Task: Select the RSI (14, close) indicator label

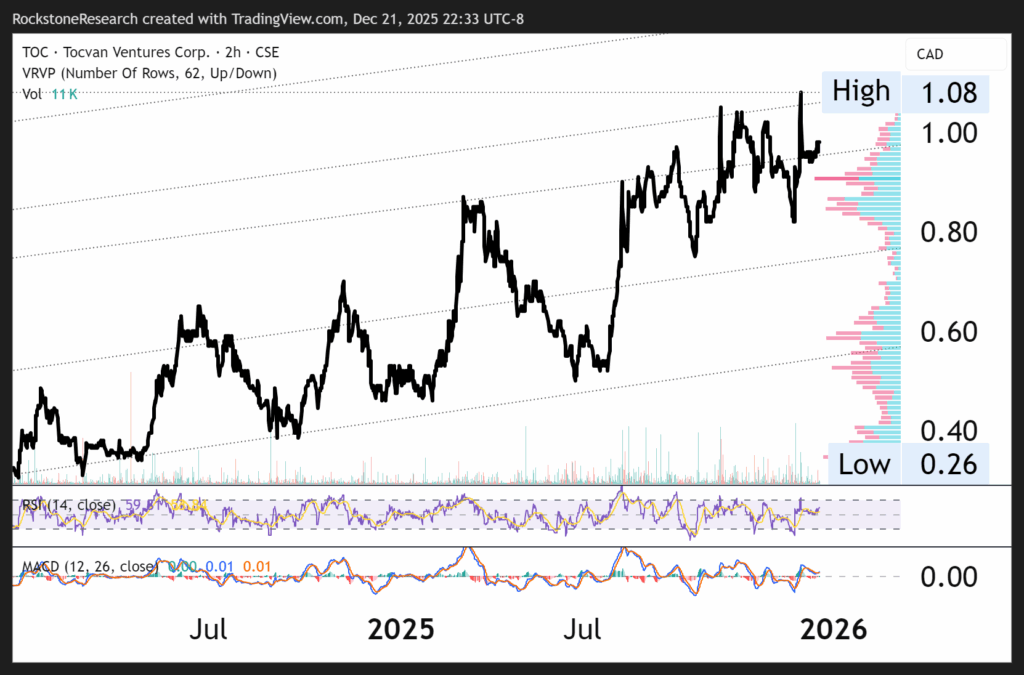Action: click(68, 506)
